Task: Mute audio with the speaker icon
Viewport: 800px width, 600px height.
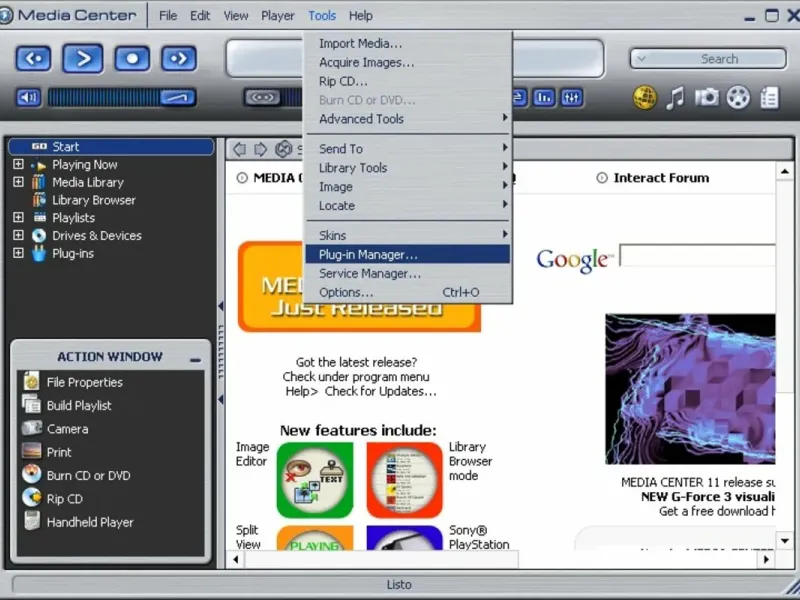Action: coord(29,97)
